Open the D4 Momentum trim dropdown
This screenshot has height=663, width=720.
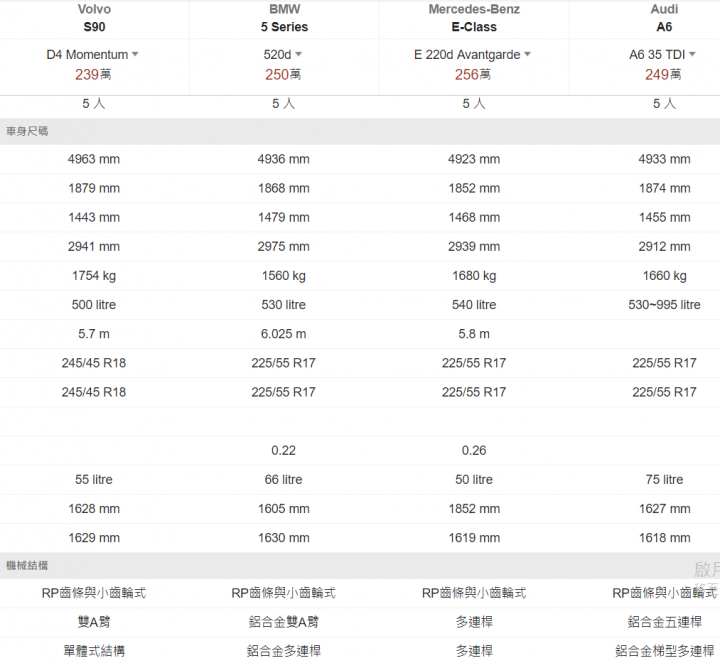point(92,55)
